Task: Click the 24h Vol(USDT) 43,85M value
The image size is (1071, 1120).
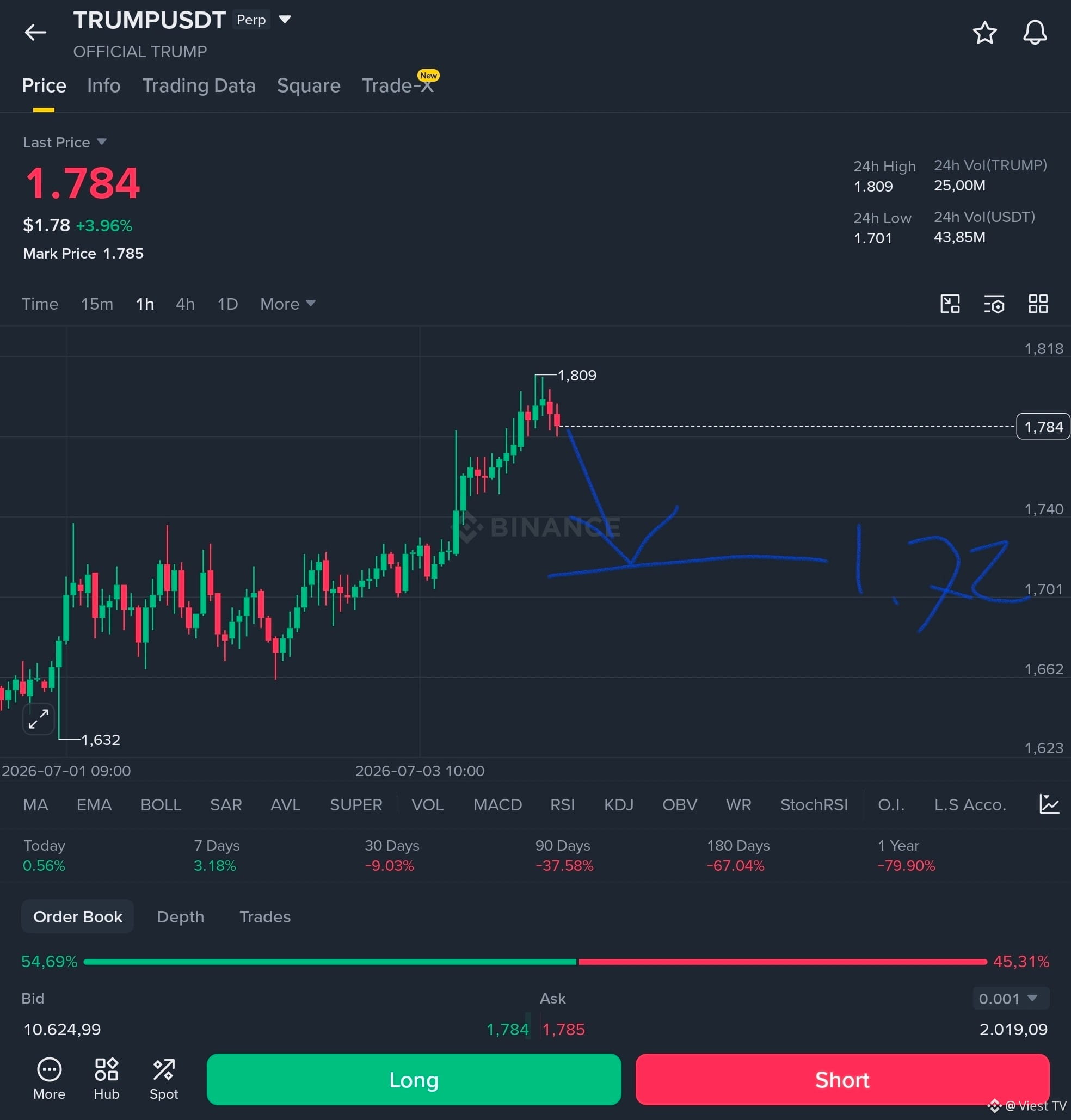Action: pos(959,237)
